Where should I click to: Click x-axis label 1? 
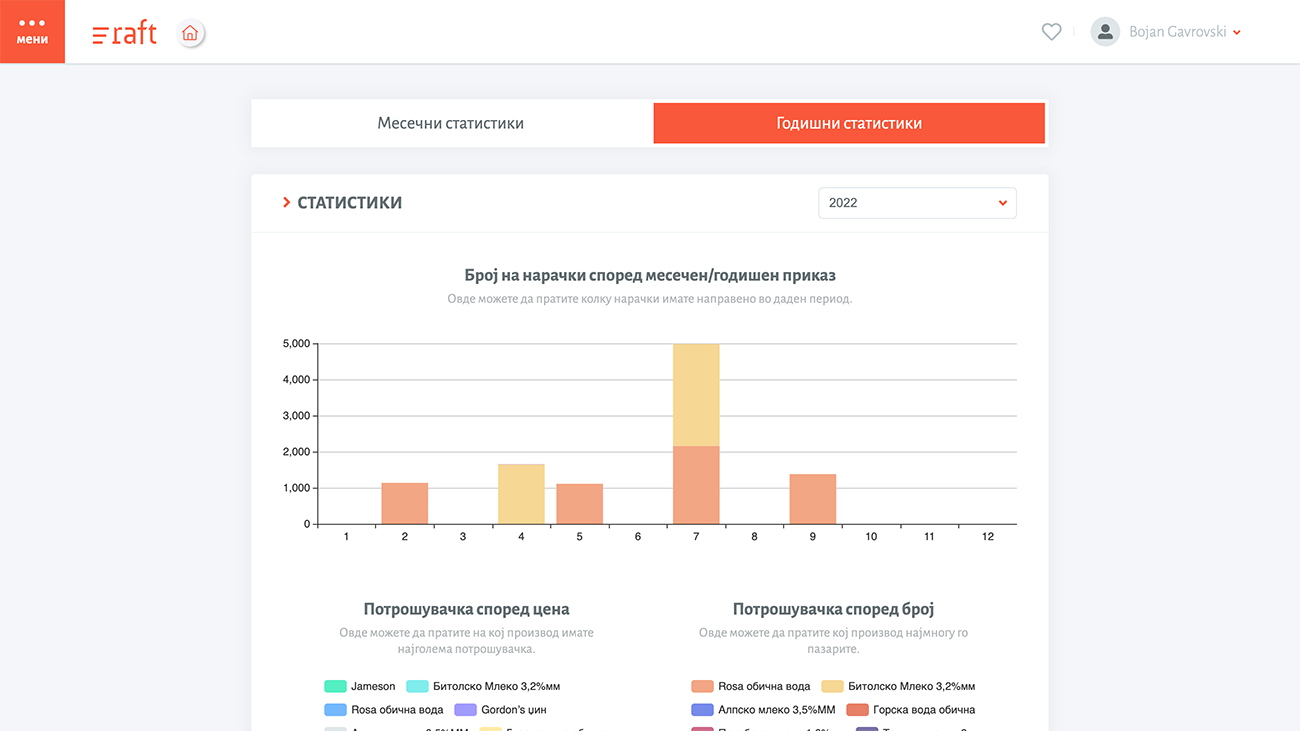pyautogui.click(x=346, y=537)
